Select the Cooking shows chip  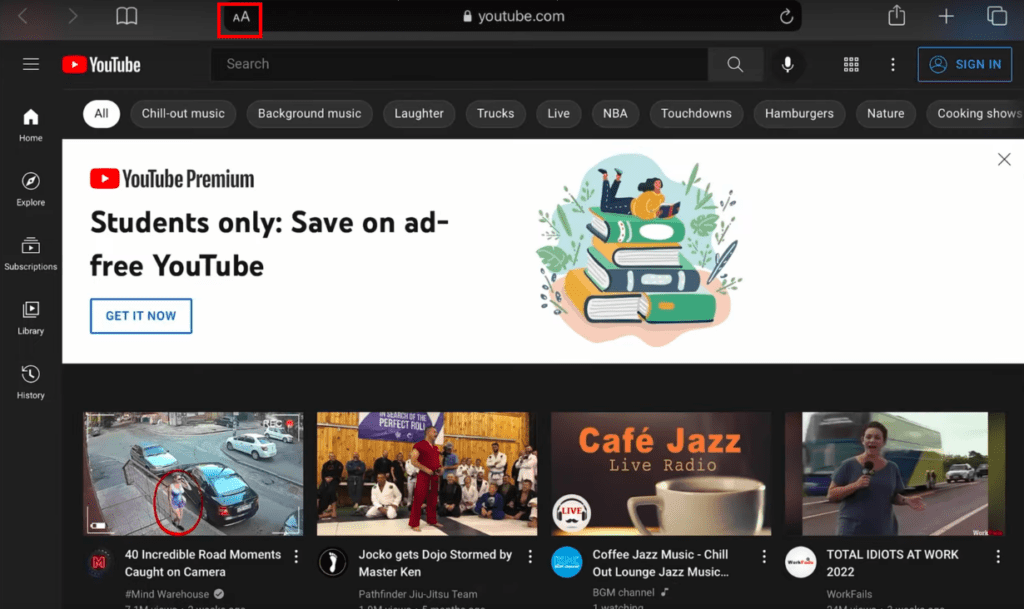point(977,114)
